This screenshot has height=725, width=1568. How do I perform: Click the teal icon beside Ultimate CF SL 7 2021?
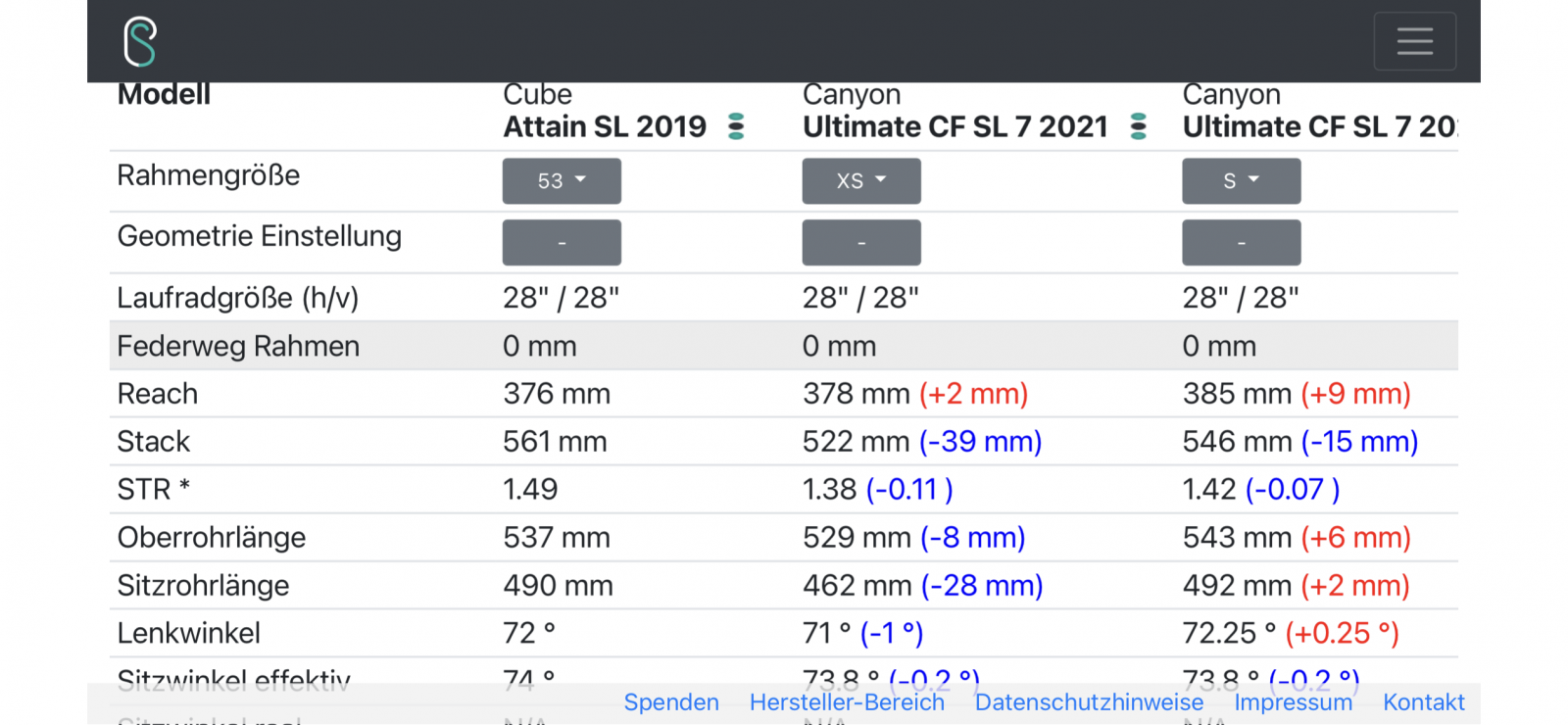(1138, 126)
